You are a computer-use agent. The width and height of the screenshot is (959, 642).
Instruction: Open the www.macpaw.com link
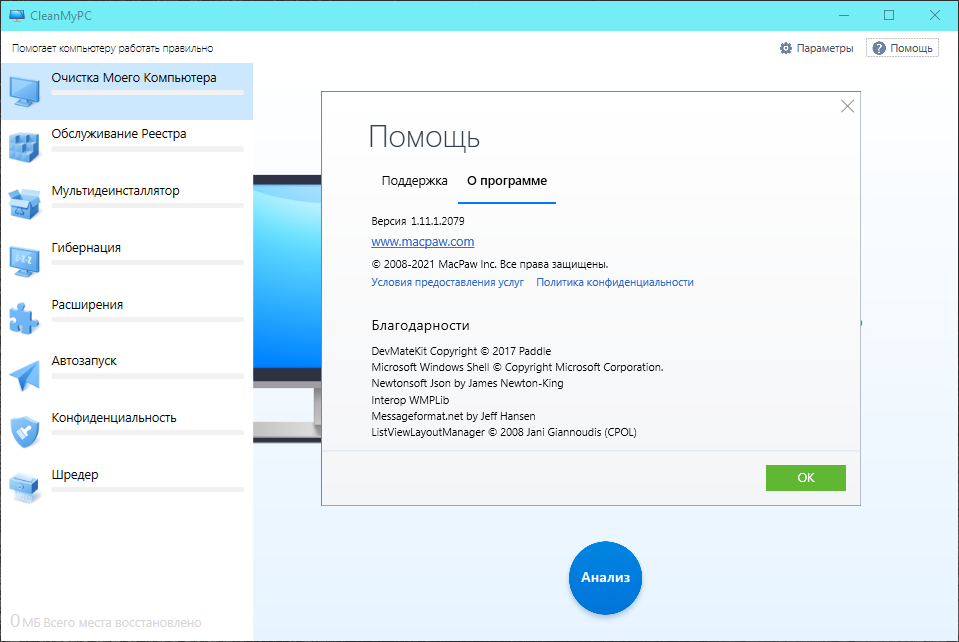coord(422,242)
